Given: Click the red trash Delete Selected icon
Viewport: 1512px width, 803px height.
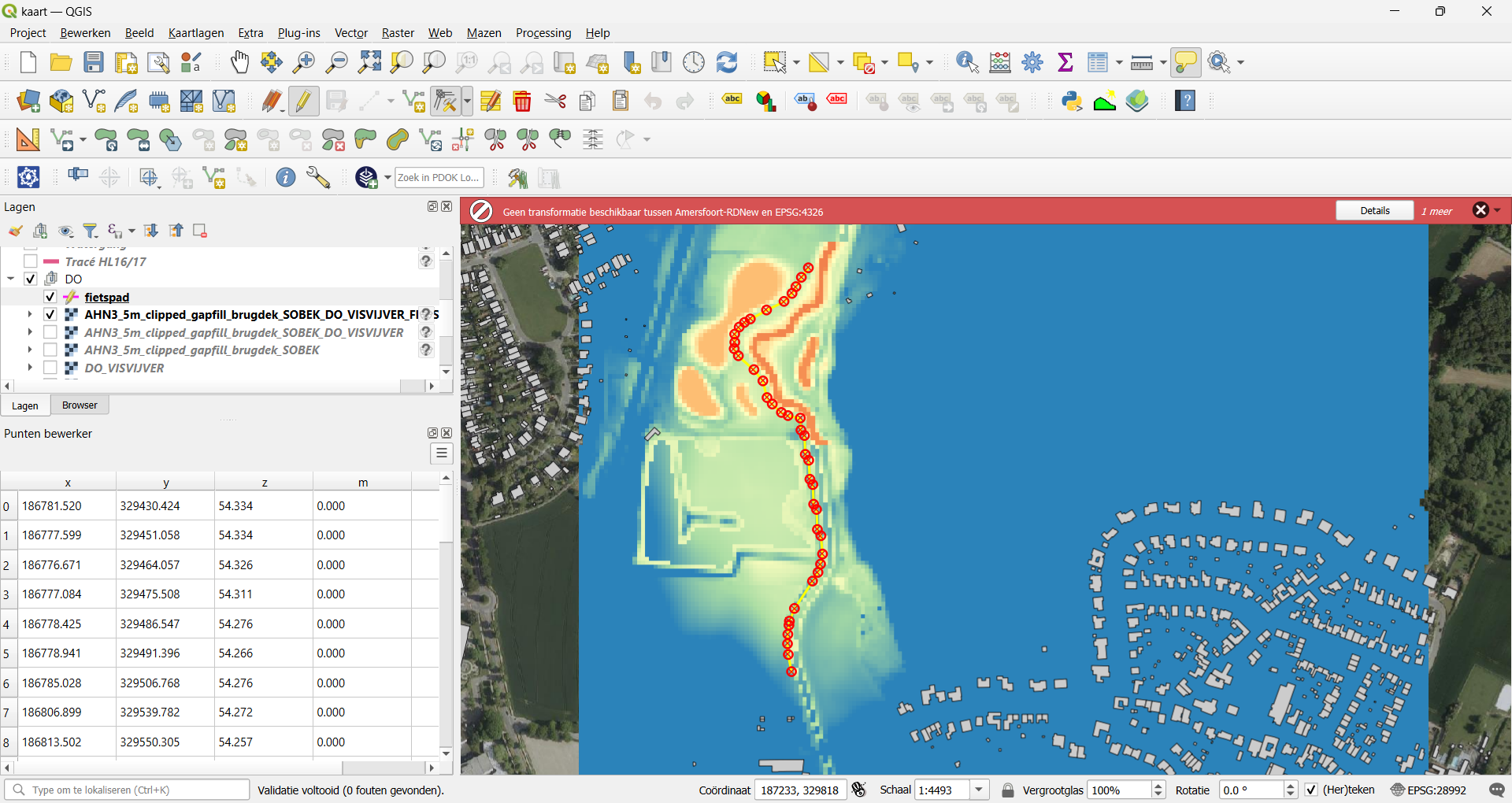Looking at the screenshot, I should 522,101.
